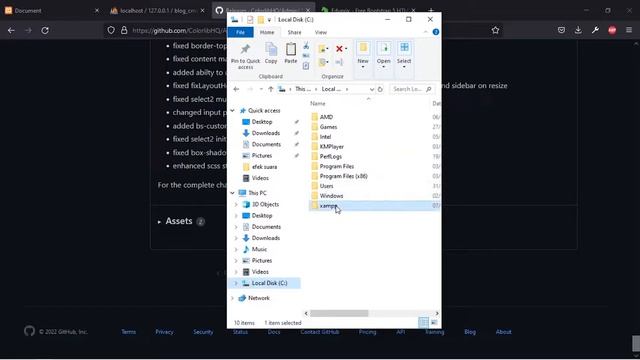Select Desktop under Quick access
The image size is (640, 360).
pos(262,122)
